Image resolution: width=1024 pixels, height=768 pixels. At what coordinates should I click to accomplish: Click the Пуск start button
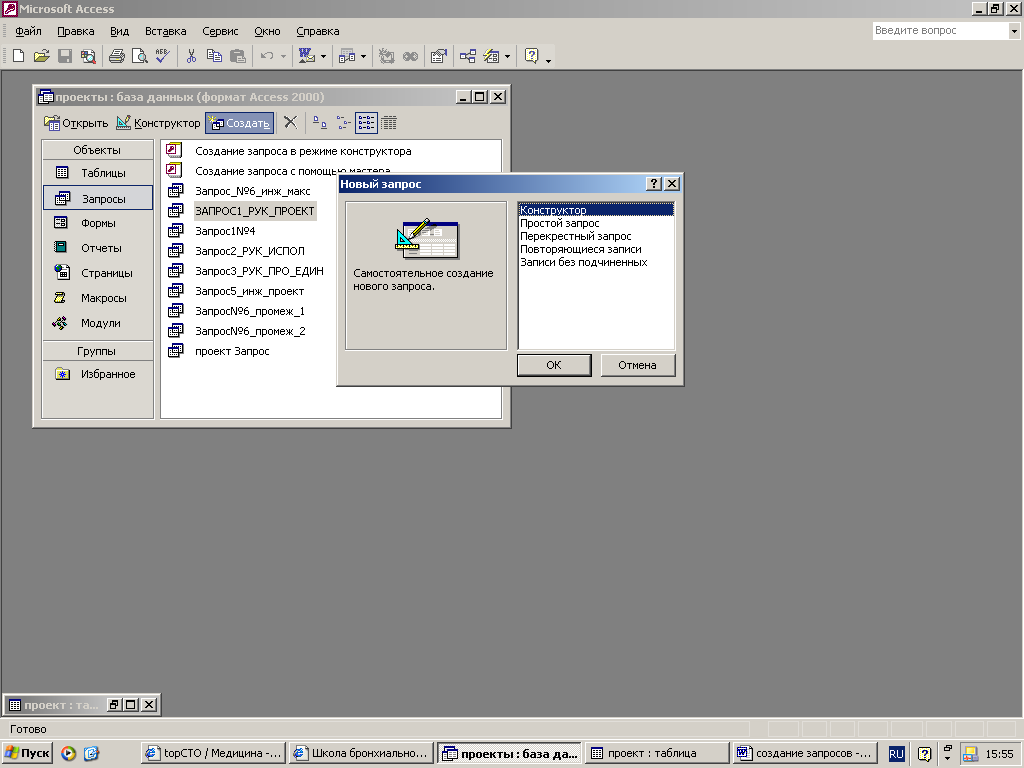pyautogui.click(x=27, y=753)
